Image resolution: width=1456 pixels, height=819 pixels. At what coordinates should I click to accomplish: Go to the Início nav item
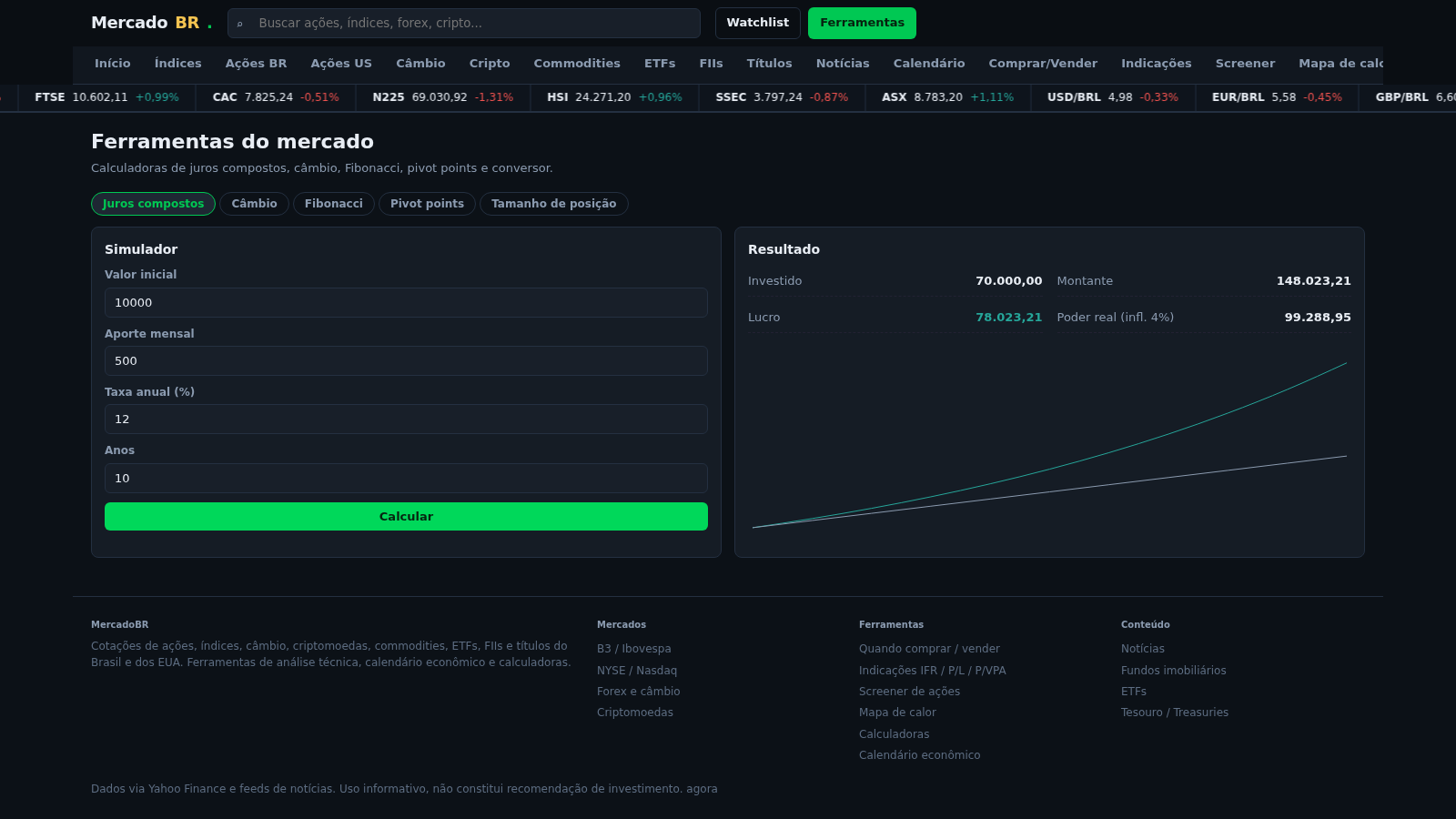(x=113, y=64)
